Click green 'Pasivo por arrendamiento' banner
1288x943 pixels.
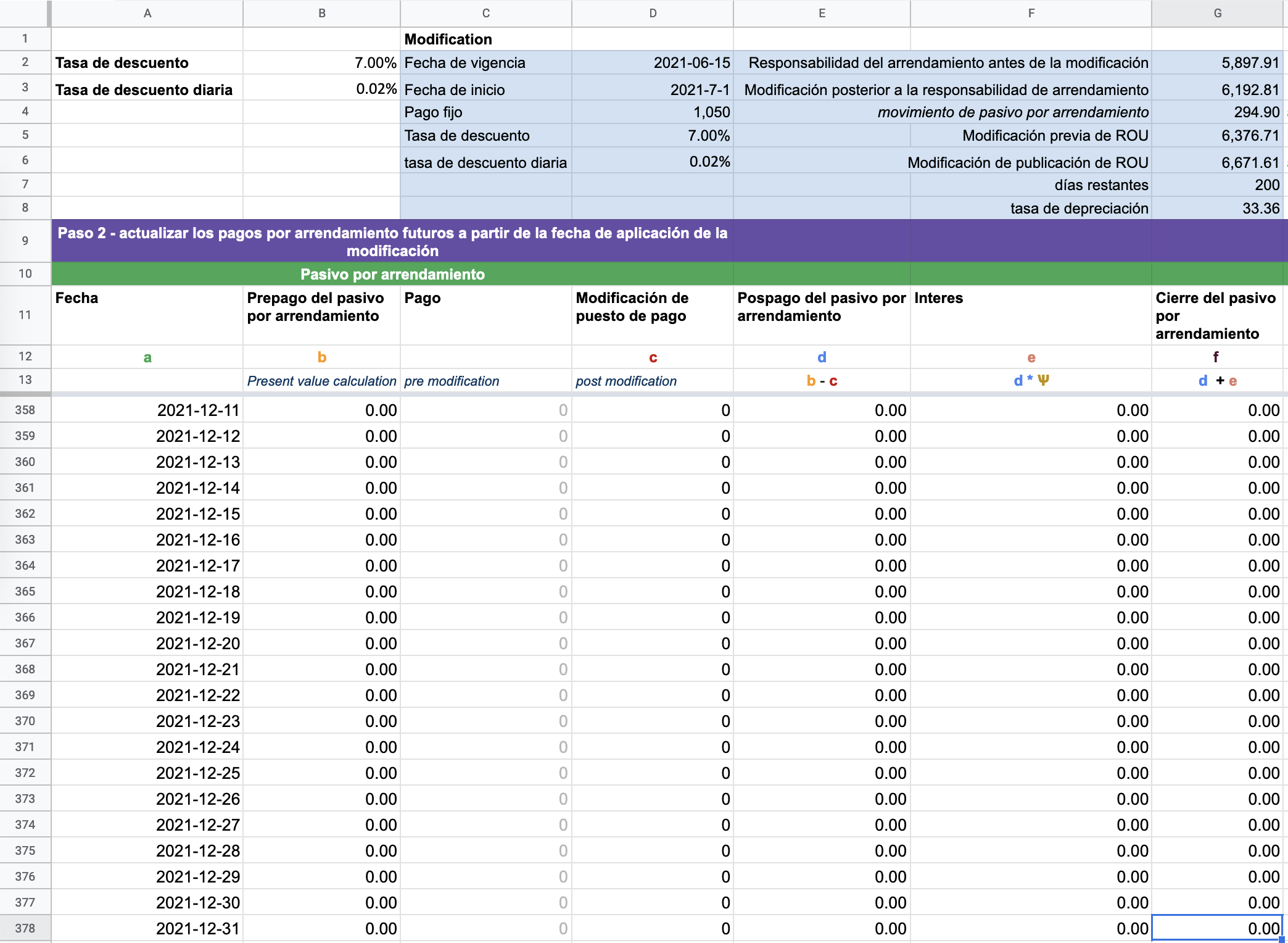point(392,274)
